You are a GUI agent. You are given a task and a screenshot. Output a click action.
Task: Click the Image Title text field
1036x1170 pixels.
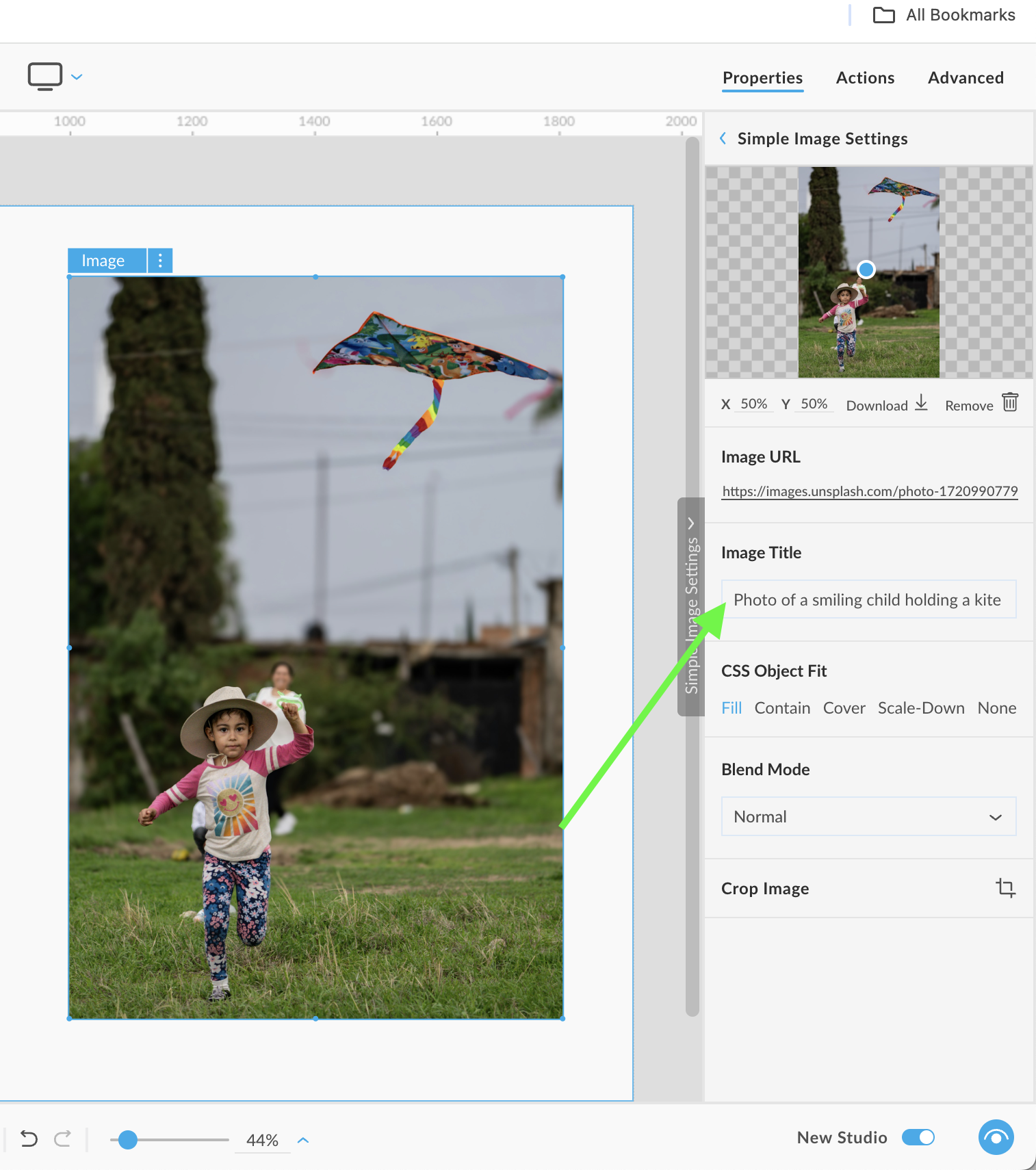(868, 599)
